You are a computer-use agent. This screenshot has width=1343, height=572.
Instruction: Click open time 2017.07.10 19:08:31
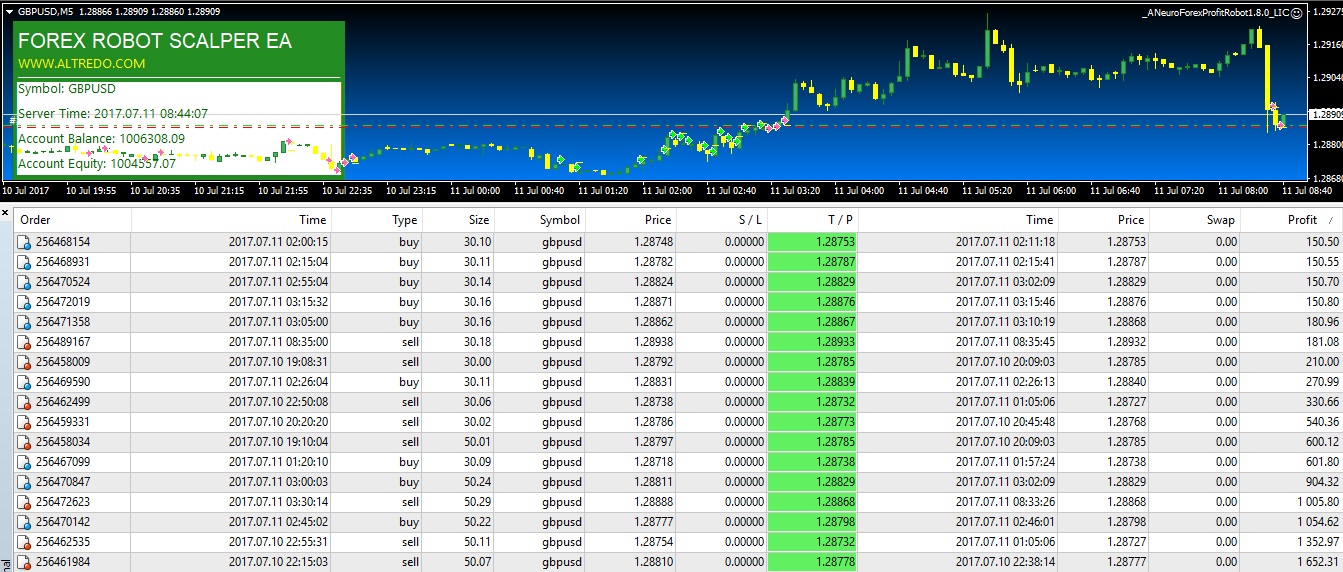[x=279, y=362]
